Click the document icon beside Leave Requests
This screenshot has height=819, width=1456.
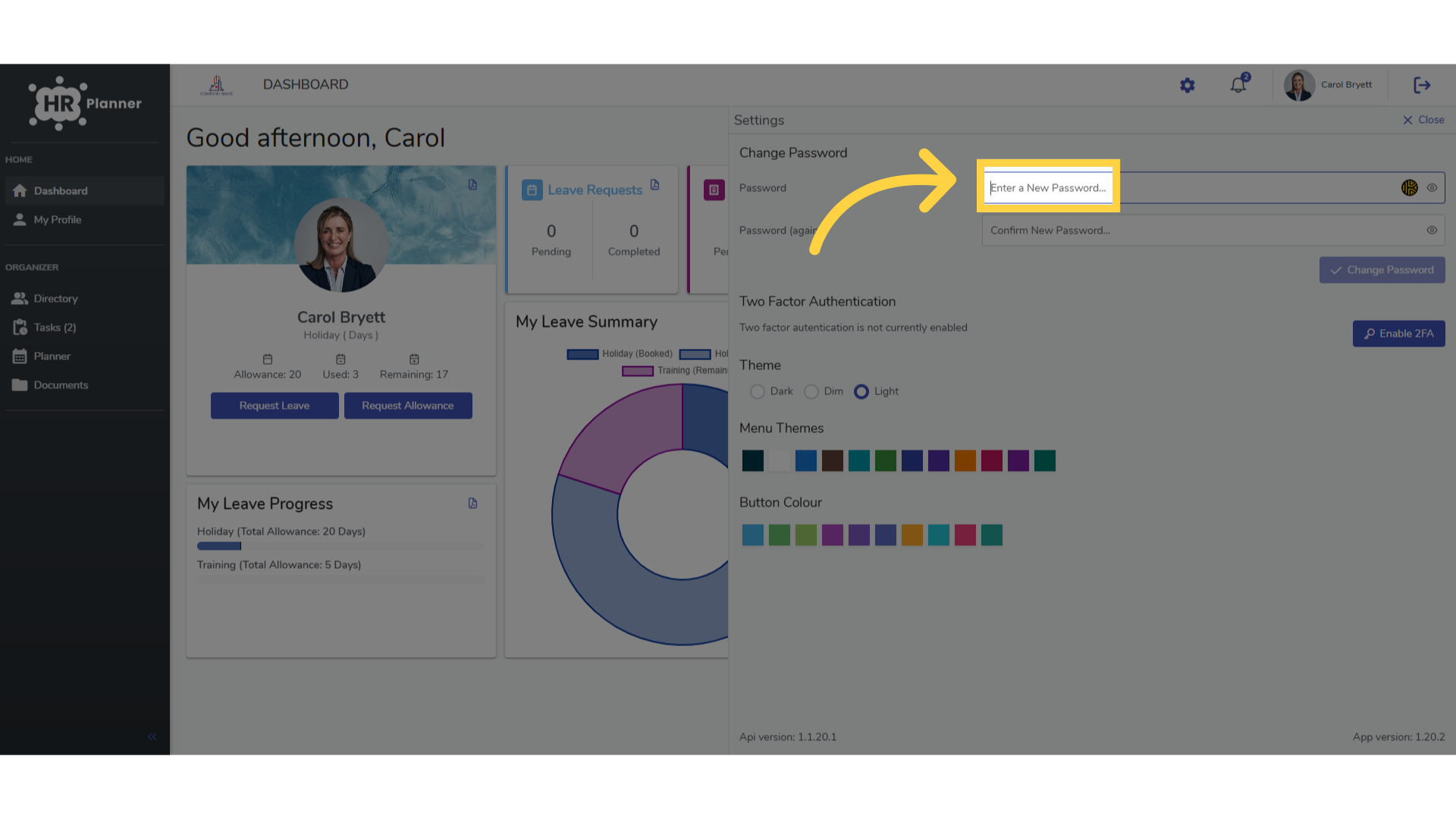tap(654, 185)
